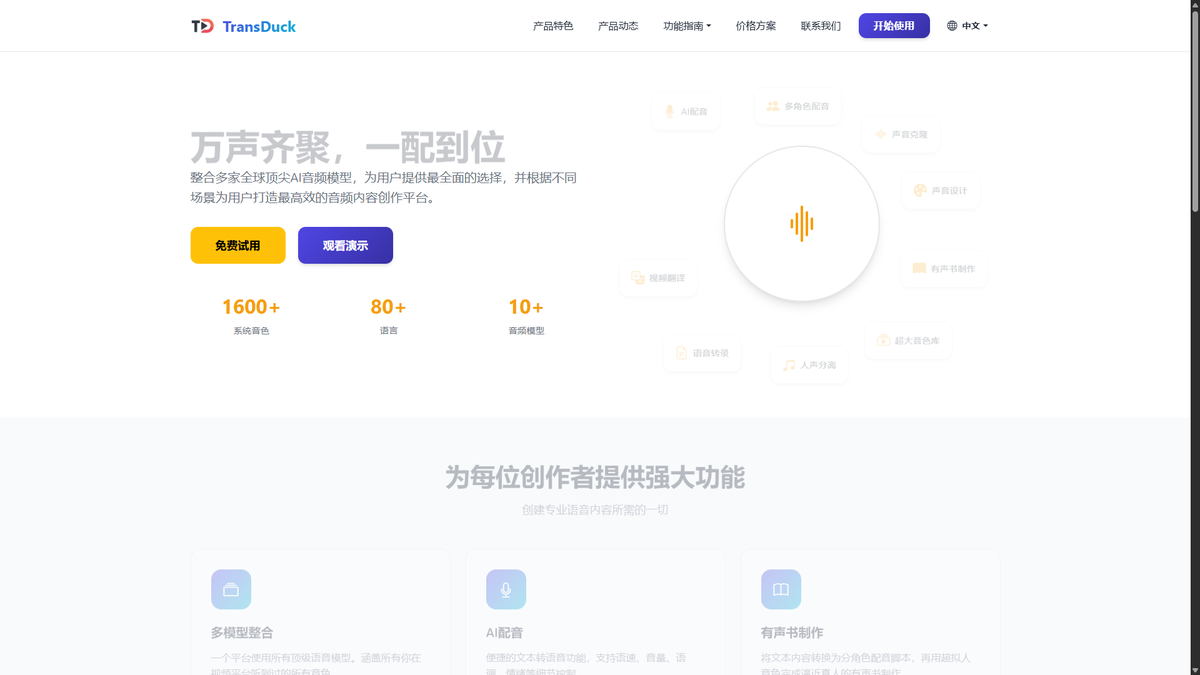Click the 为每位创作者提供强大功能 heading
Screen dimensions: 1200x675
[595, 478]
